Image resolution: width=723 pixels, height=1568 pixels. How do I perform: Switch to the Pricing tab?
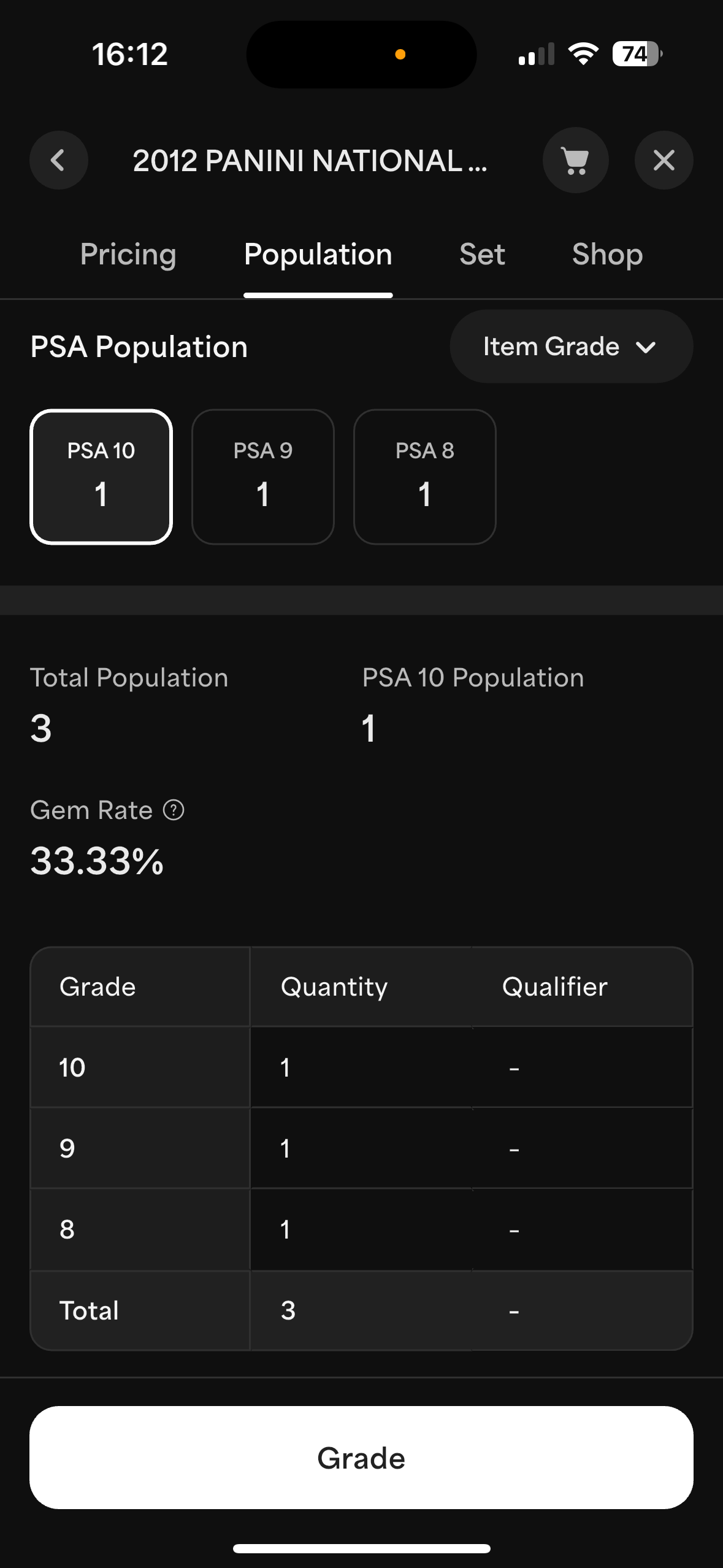coord(128,255)
